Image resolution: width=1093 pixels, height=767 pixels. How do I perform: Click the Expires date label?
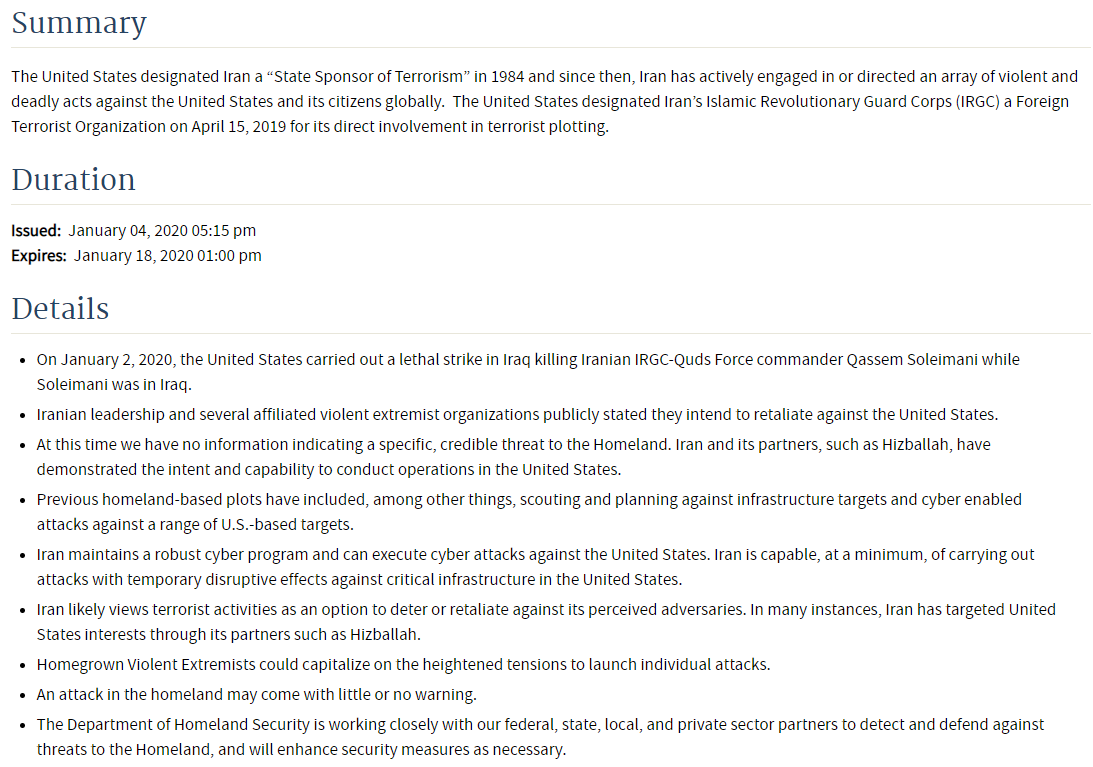(x=39, y=255)
